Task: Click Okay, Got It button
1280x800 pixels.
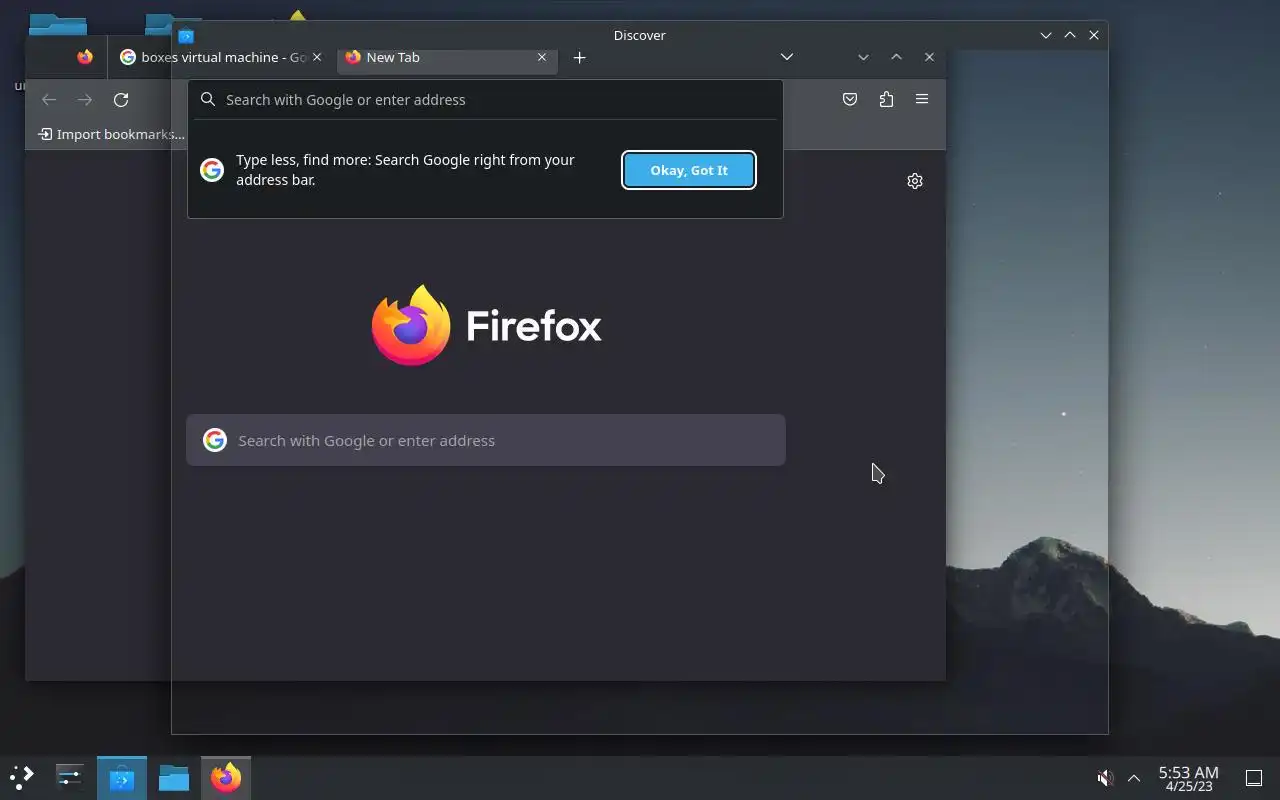Action: point(689,170)
